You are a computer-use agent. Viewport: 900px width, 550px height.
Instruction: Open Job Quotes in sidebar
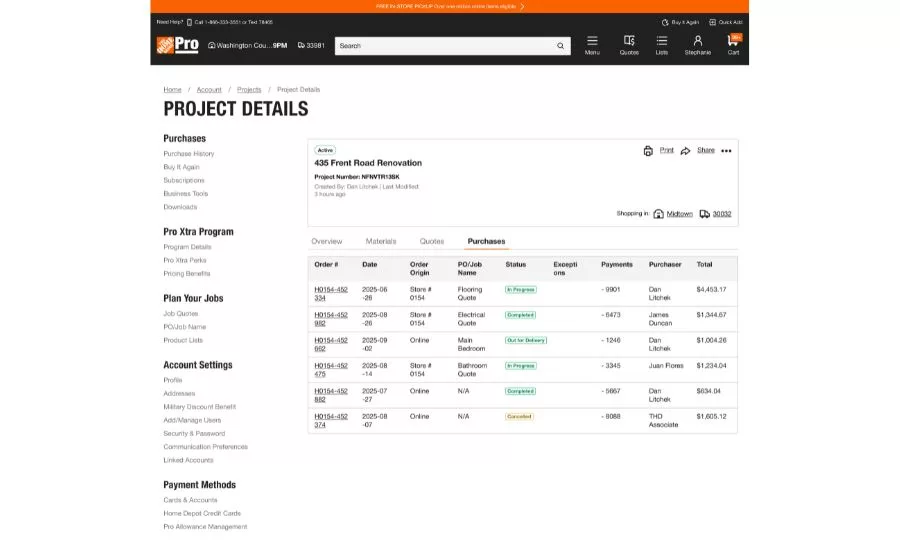coord(181,313)
